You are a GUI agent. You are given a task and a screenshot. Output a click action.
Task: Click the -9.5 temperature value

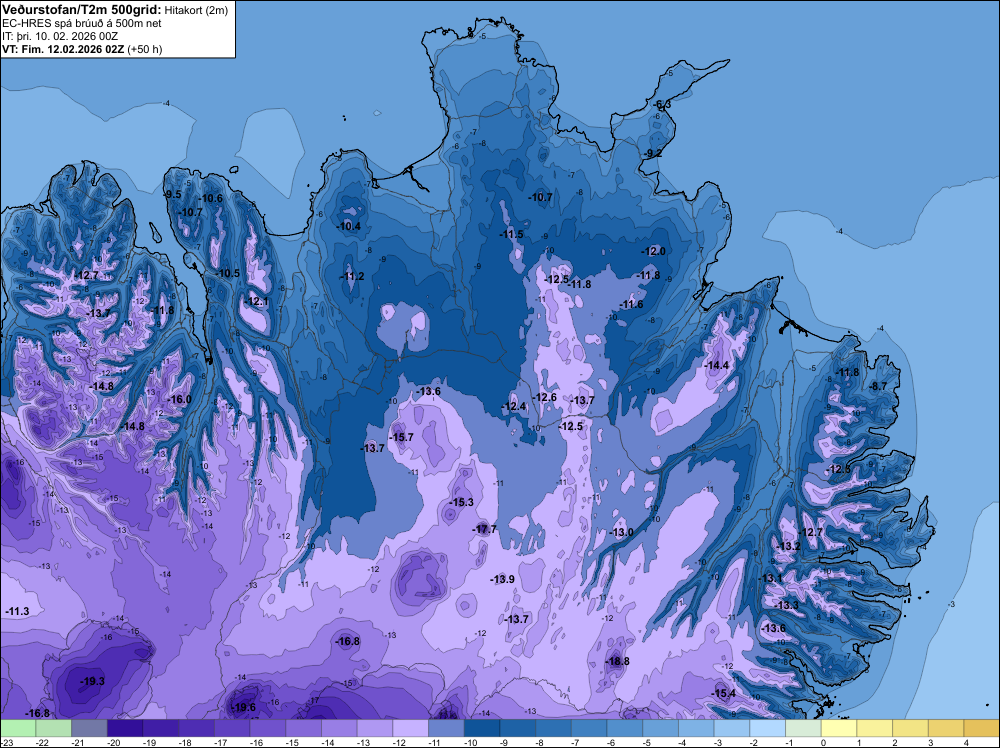point(173,194)
